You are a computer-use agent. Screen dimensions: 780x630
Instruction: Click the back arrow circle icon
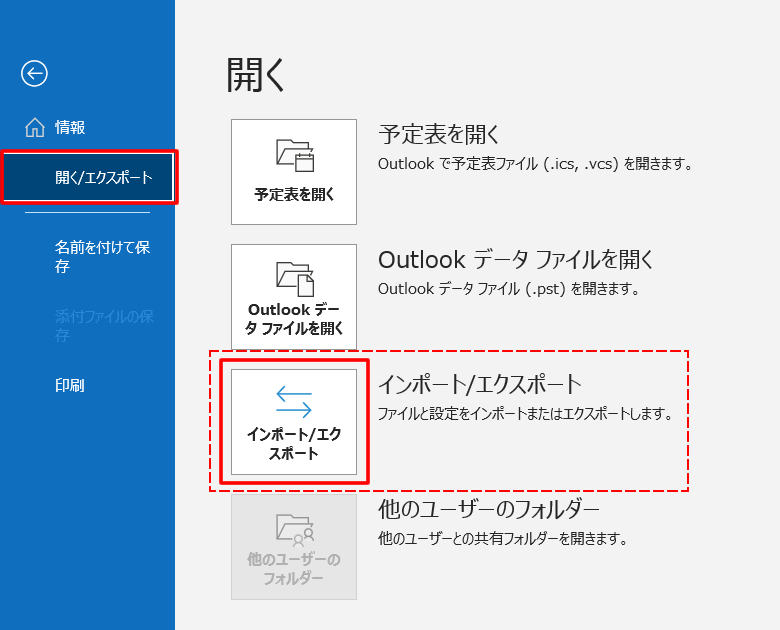pos(34,74)
